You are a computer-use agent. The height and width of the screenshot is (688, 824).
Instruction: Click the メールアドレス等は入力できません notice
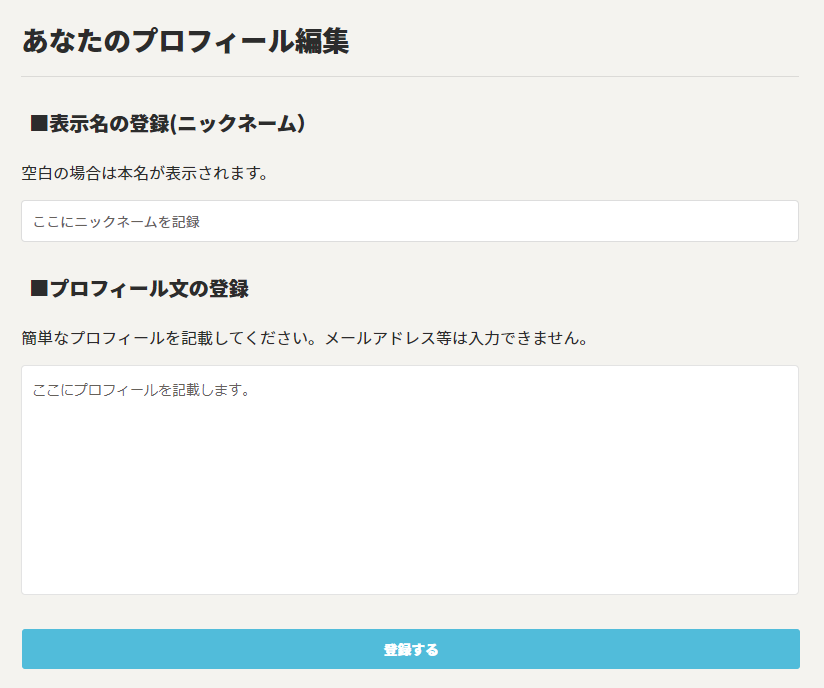(456, 338)
